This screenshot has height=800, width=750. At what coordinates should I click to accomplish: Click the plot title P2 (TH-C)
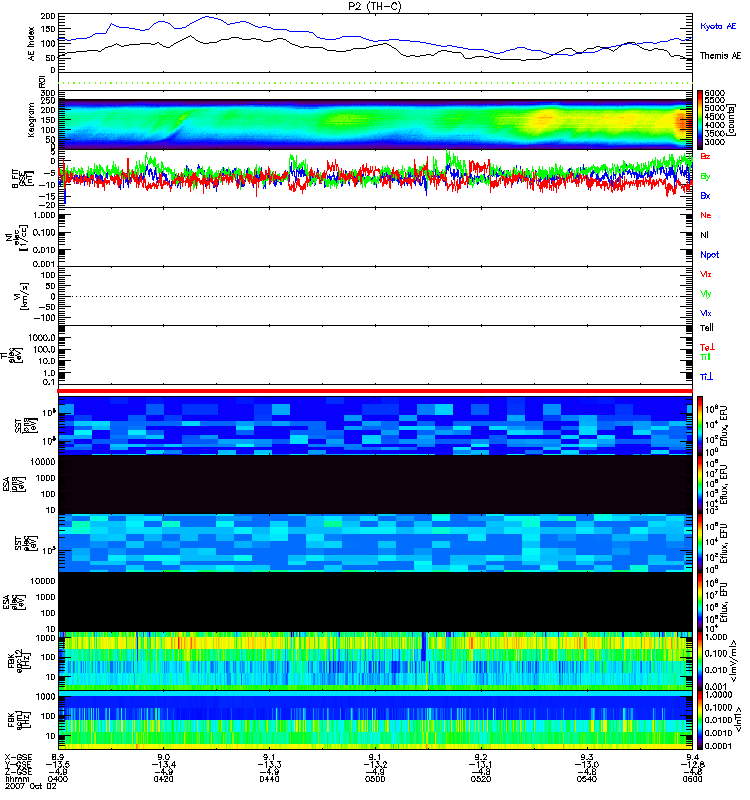[374, 6]
